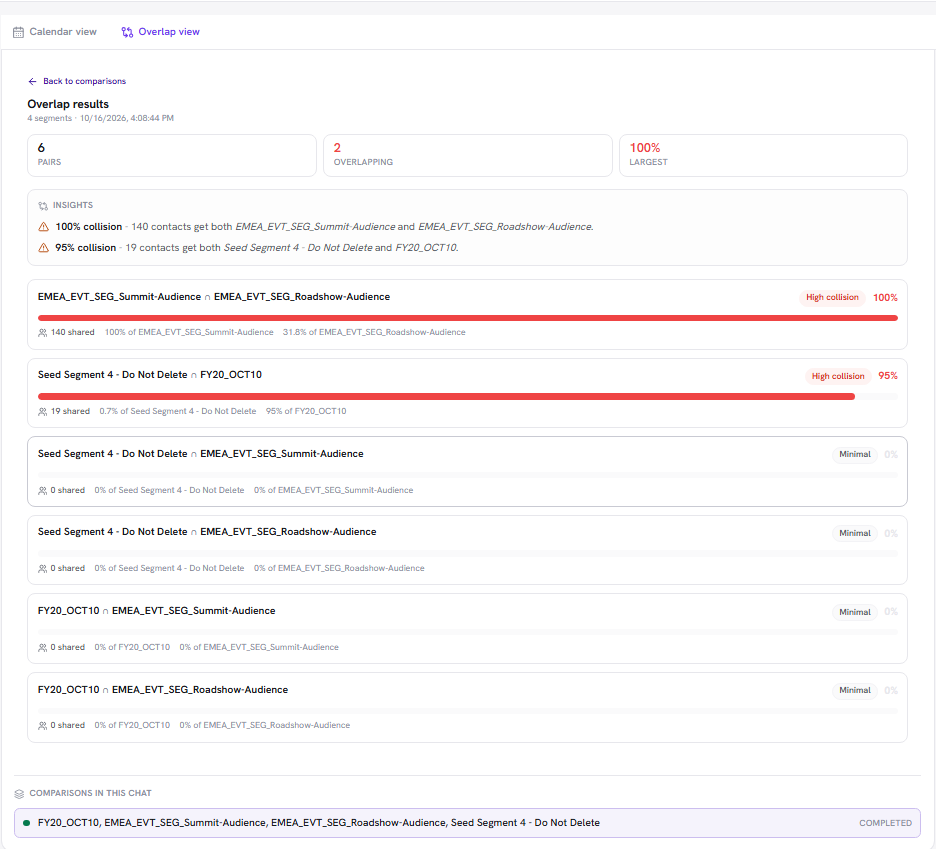The image size is (936, 849).
Task: Open Summit-Audience ∩ Roadshow-Audience pair card
Action: [x=467, y=314]
